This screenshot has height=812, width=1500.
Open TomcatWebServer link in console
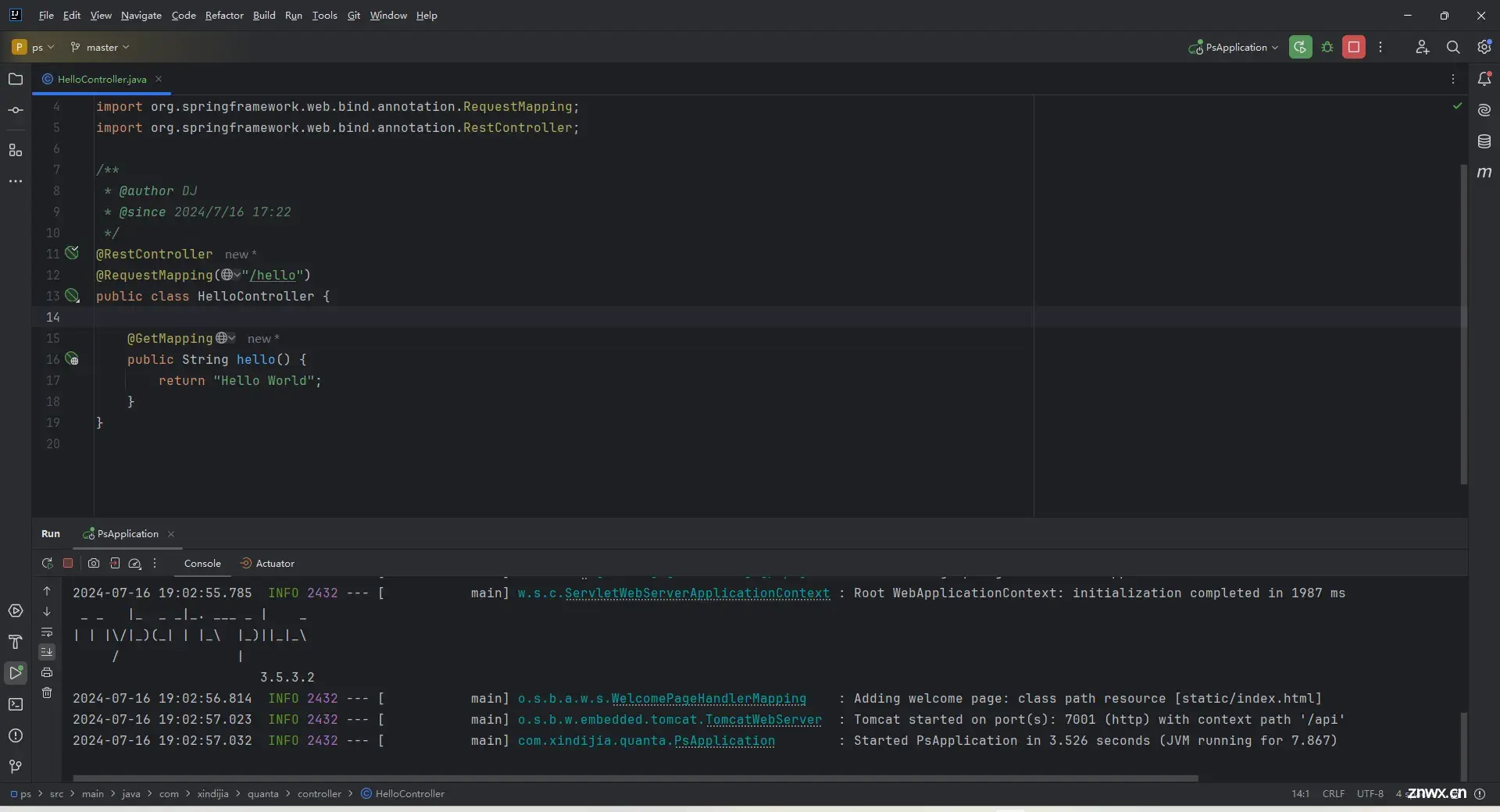click(763, 719)
